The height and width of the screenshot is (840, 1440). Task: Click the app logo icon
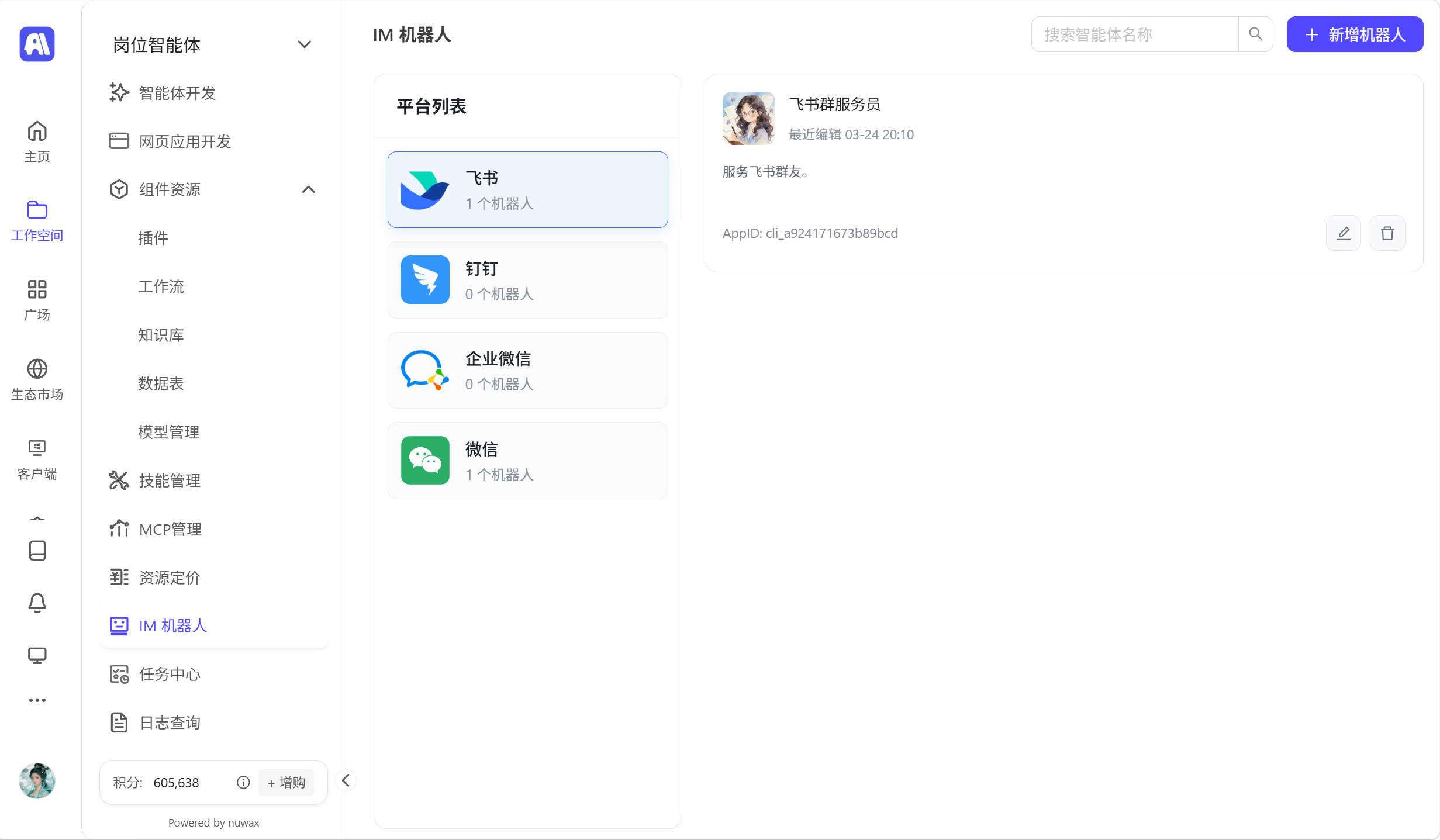(x=37, y=44)
